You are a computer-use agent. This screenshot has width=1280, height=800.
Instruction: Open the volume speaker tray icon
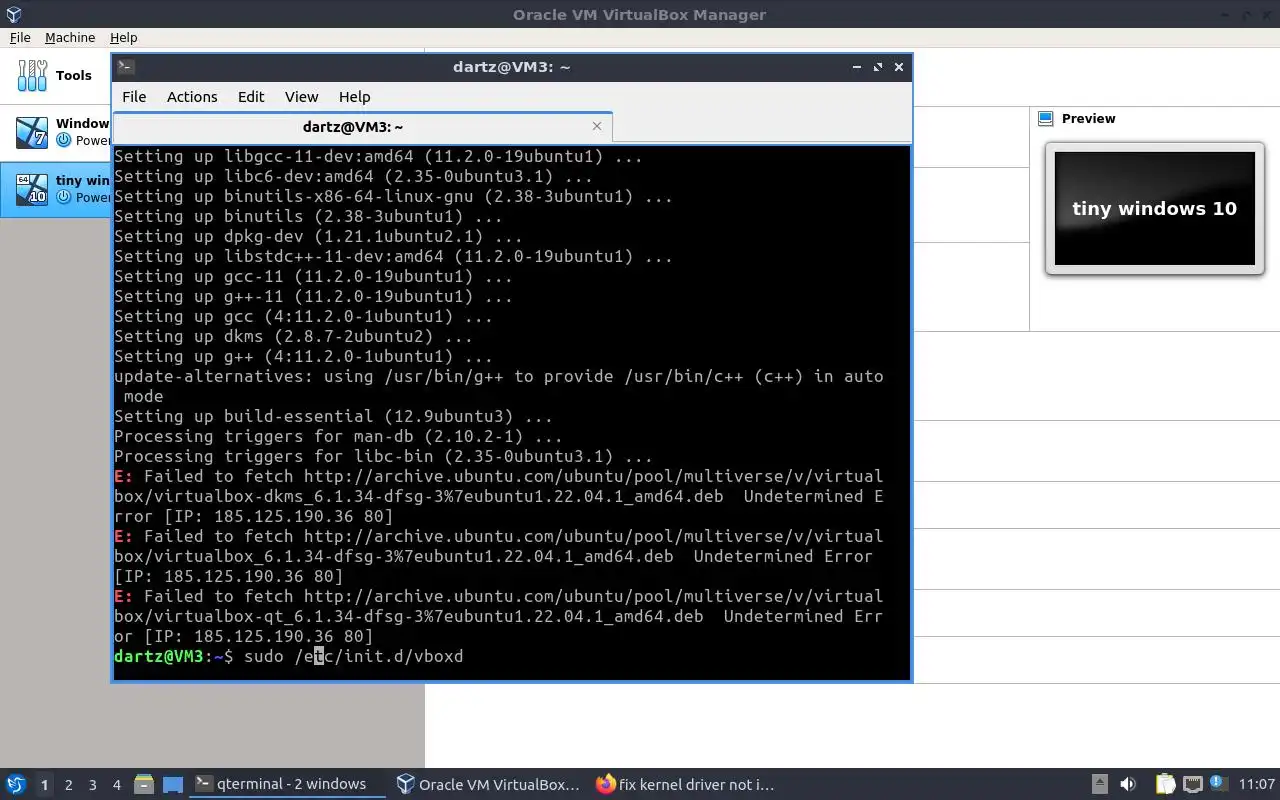coord(1128,785)
